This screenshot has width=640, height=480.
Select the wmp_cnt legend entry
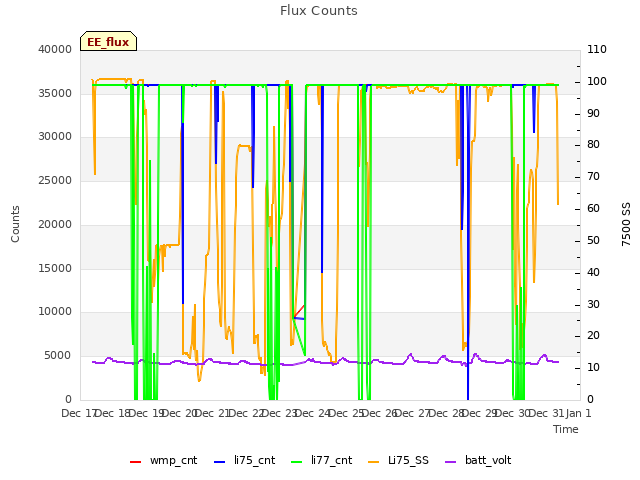point(164,460)
